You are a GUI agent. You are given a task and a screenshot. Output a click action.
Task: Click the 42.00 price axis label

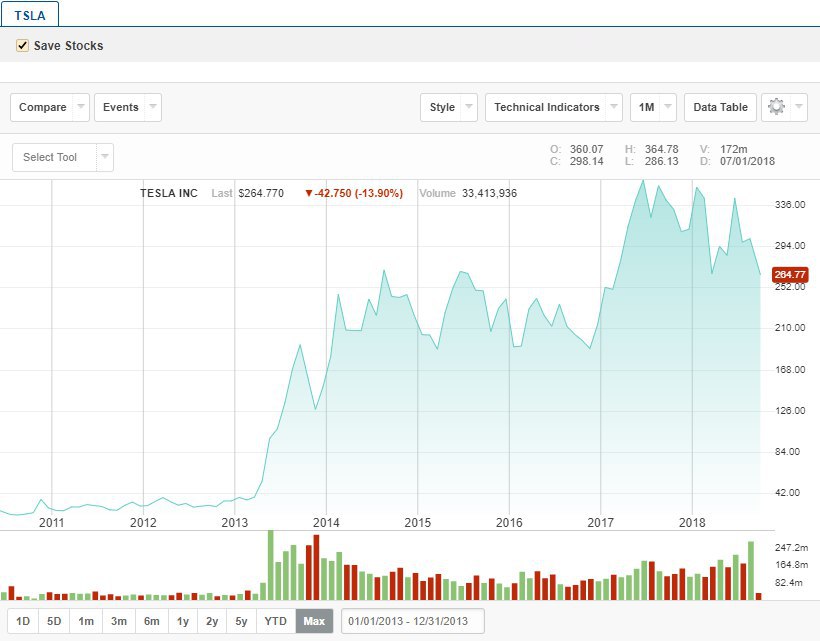(787, 493)
